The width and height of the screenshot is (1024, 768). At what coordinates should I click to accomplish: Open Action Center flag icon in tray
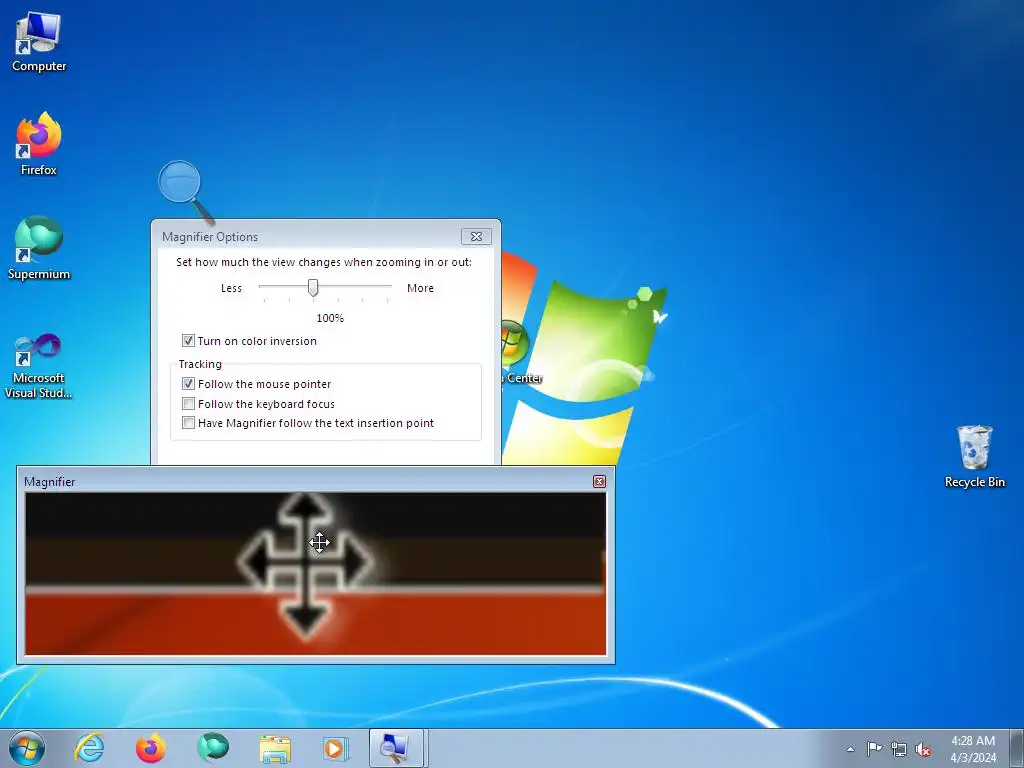point(874,749)
